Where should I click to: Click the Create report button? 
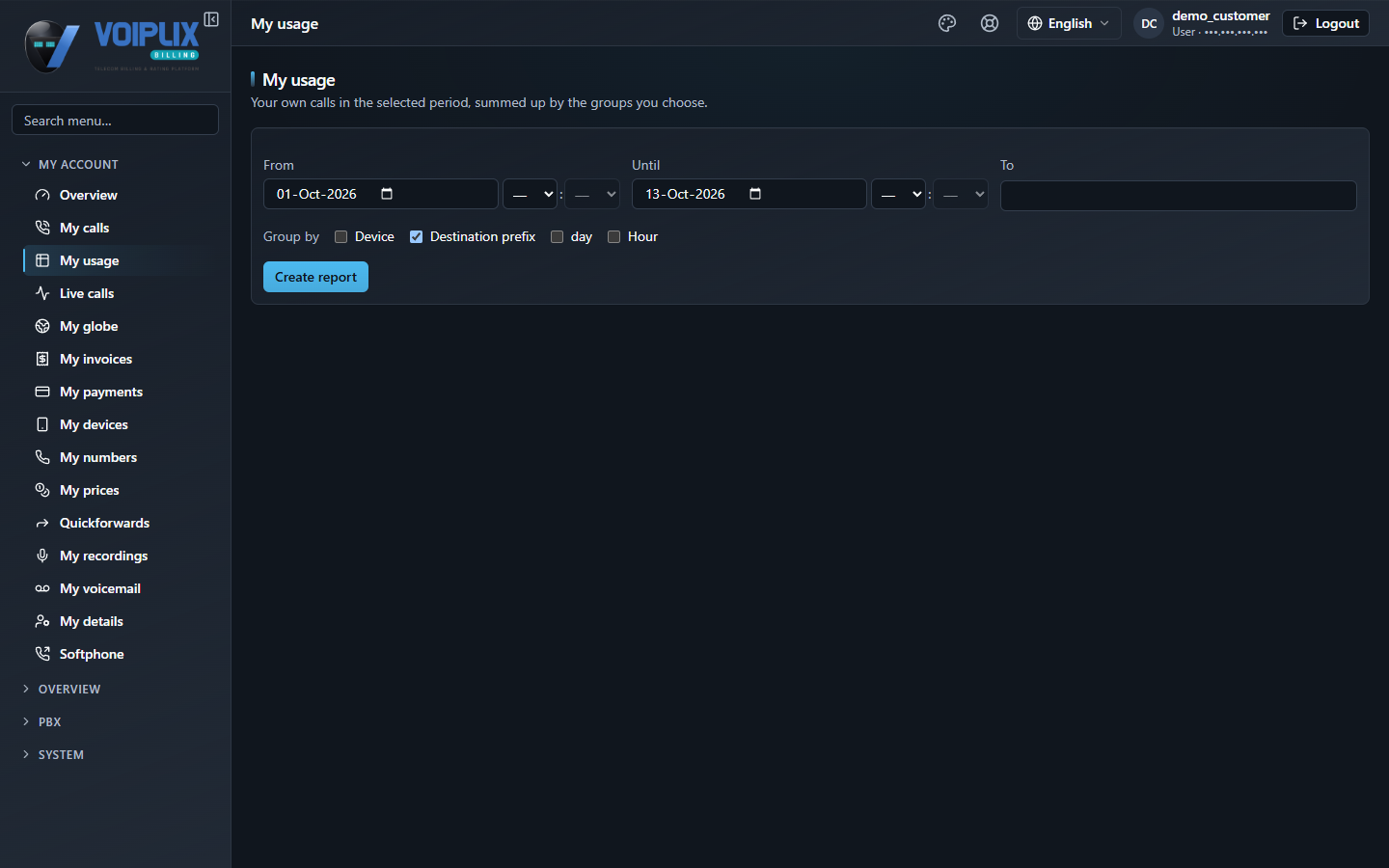315,277
